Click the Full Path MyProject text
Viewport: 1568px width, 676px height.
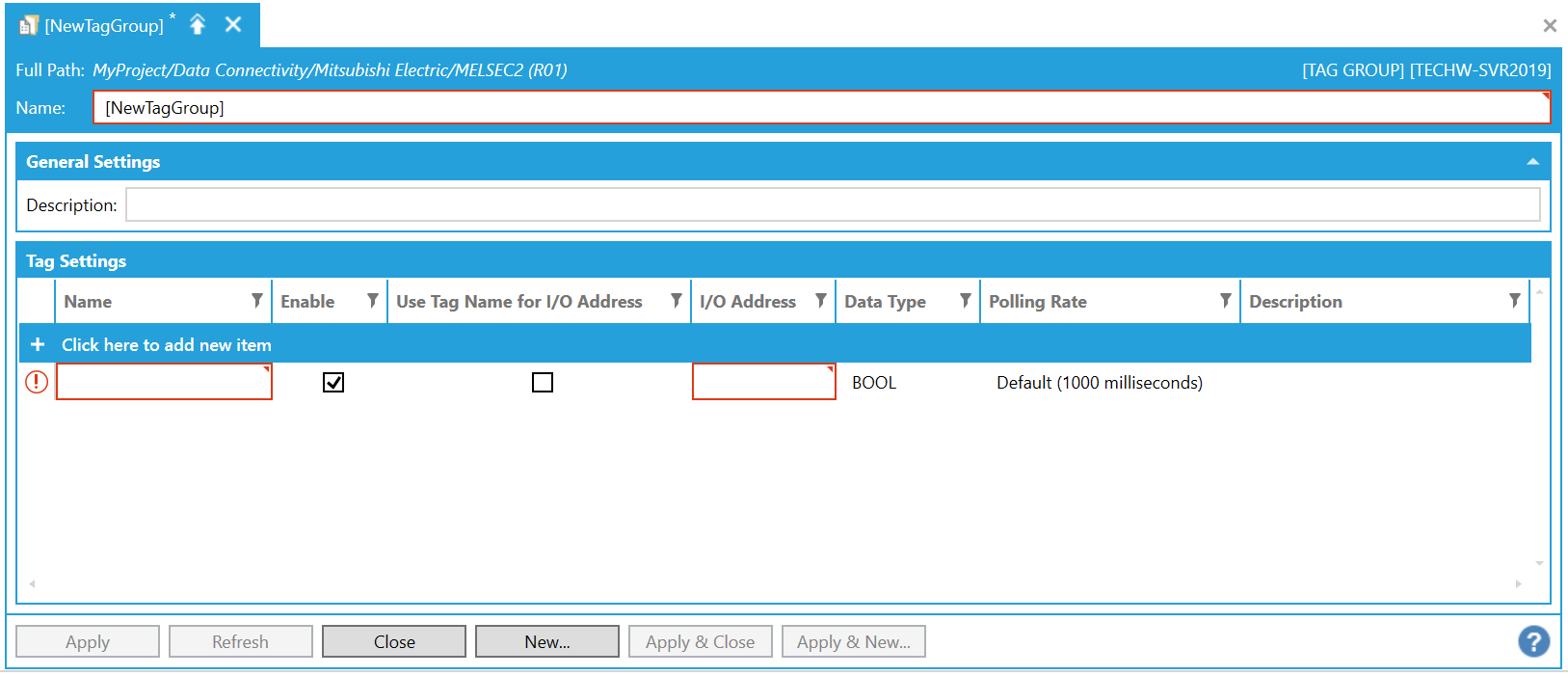coord(330,70)
